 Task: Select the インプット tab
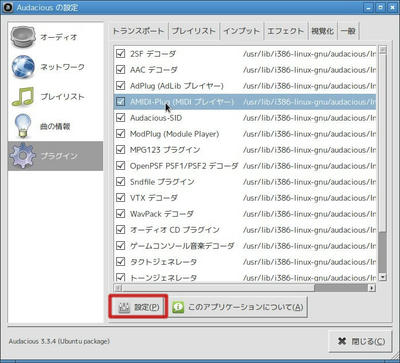[241, 31]
